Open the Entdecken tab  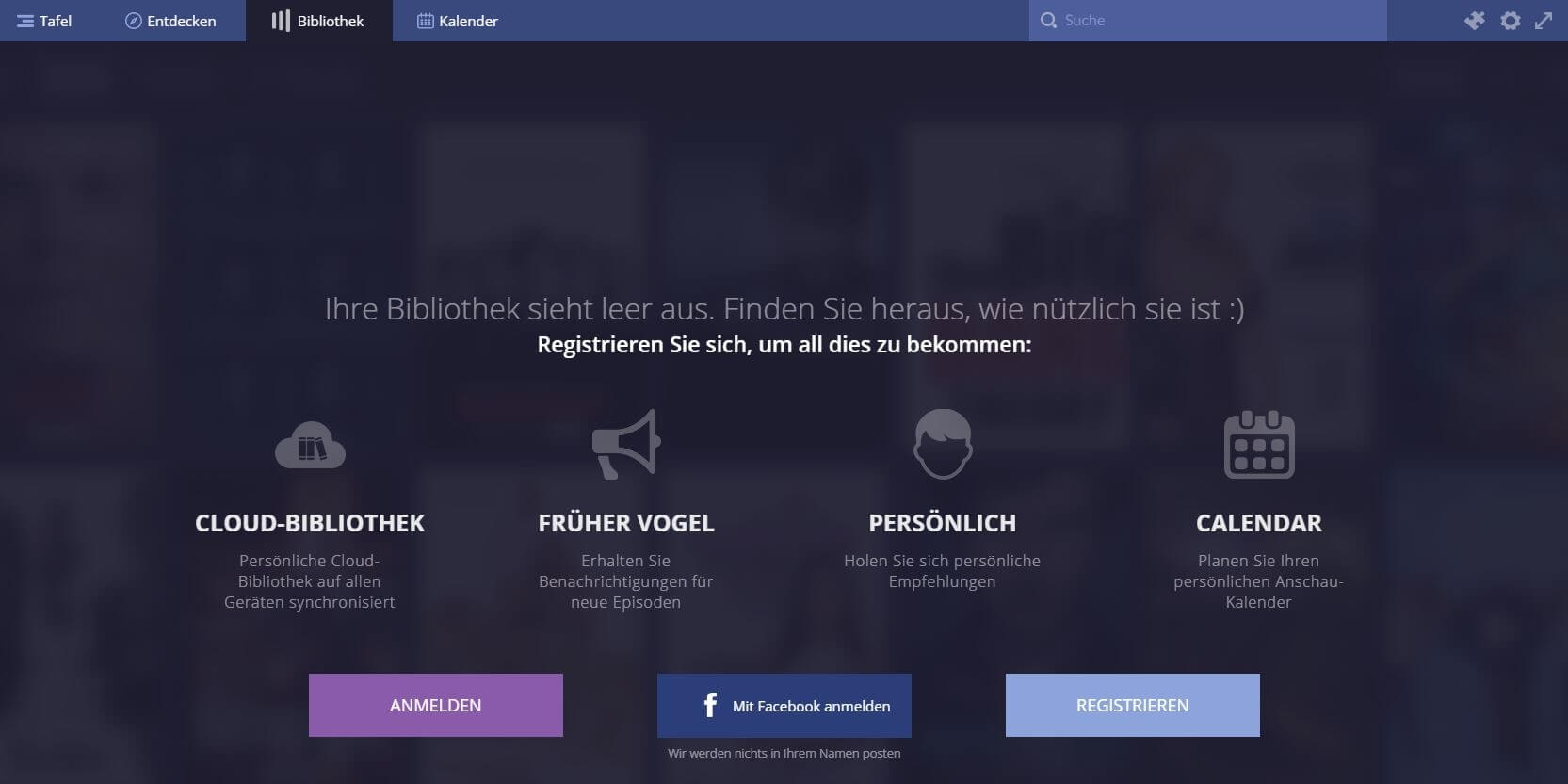click(170, 21)
